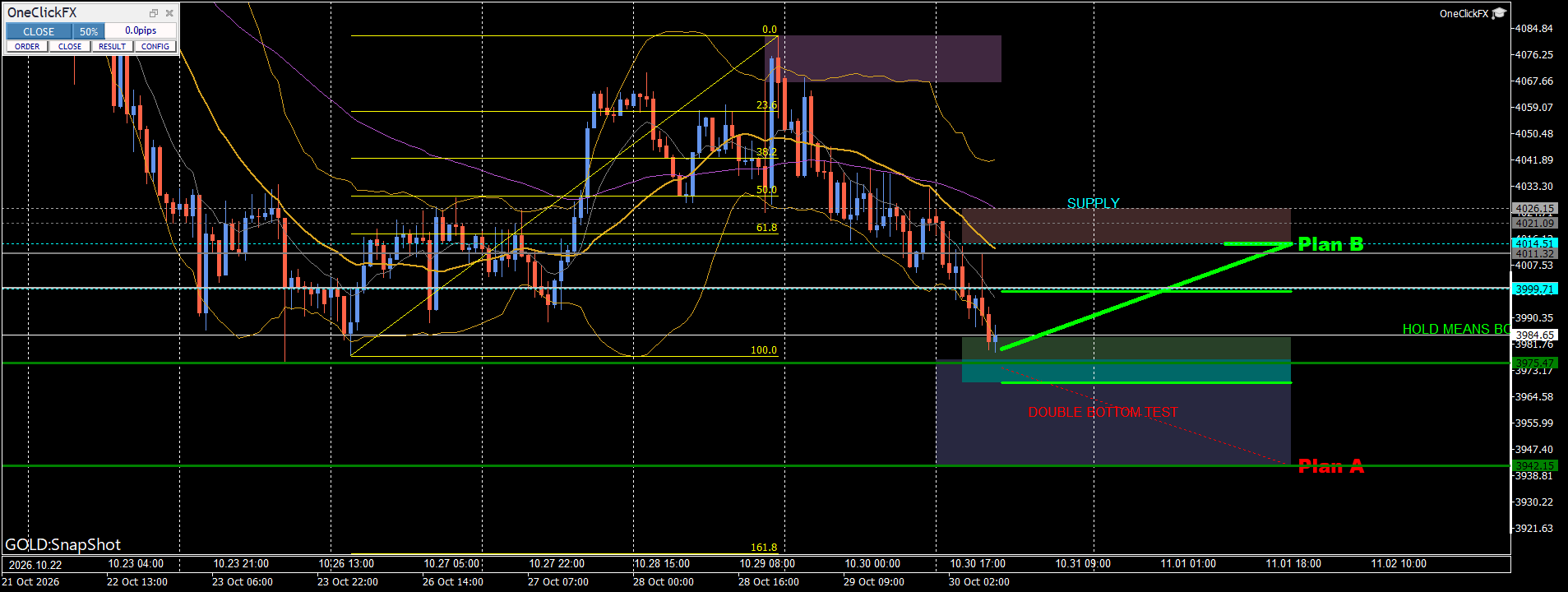
Task: Select the Plan B text label
Action: coord(1330,244)
